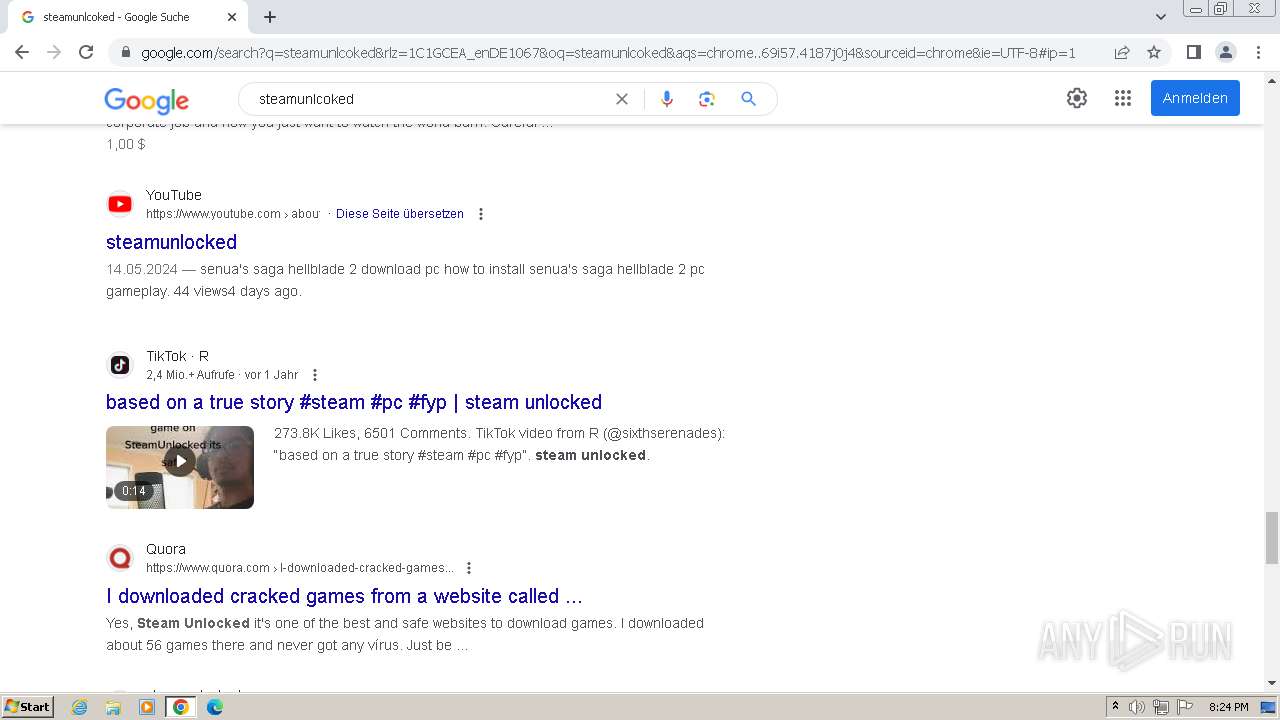
Task: Clear the search box text
Action: click(x=622, y=99)
